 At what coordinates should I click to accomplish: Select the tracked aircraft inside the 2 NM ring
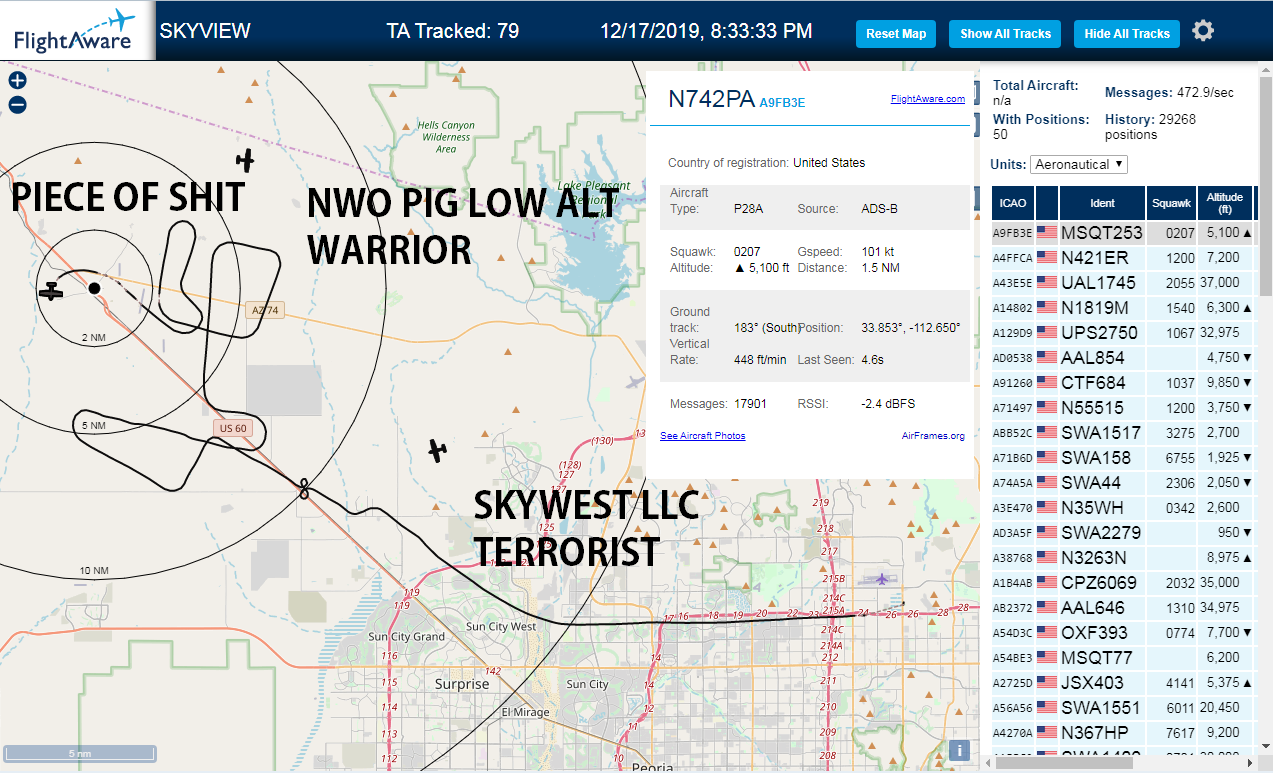click(x=51, y=291)
